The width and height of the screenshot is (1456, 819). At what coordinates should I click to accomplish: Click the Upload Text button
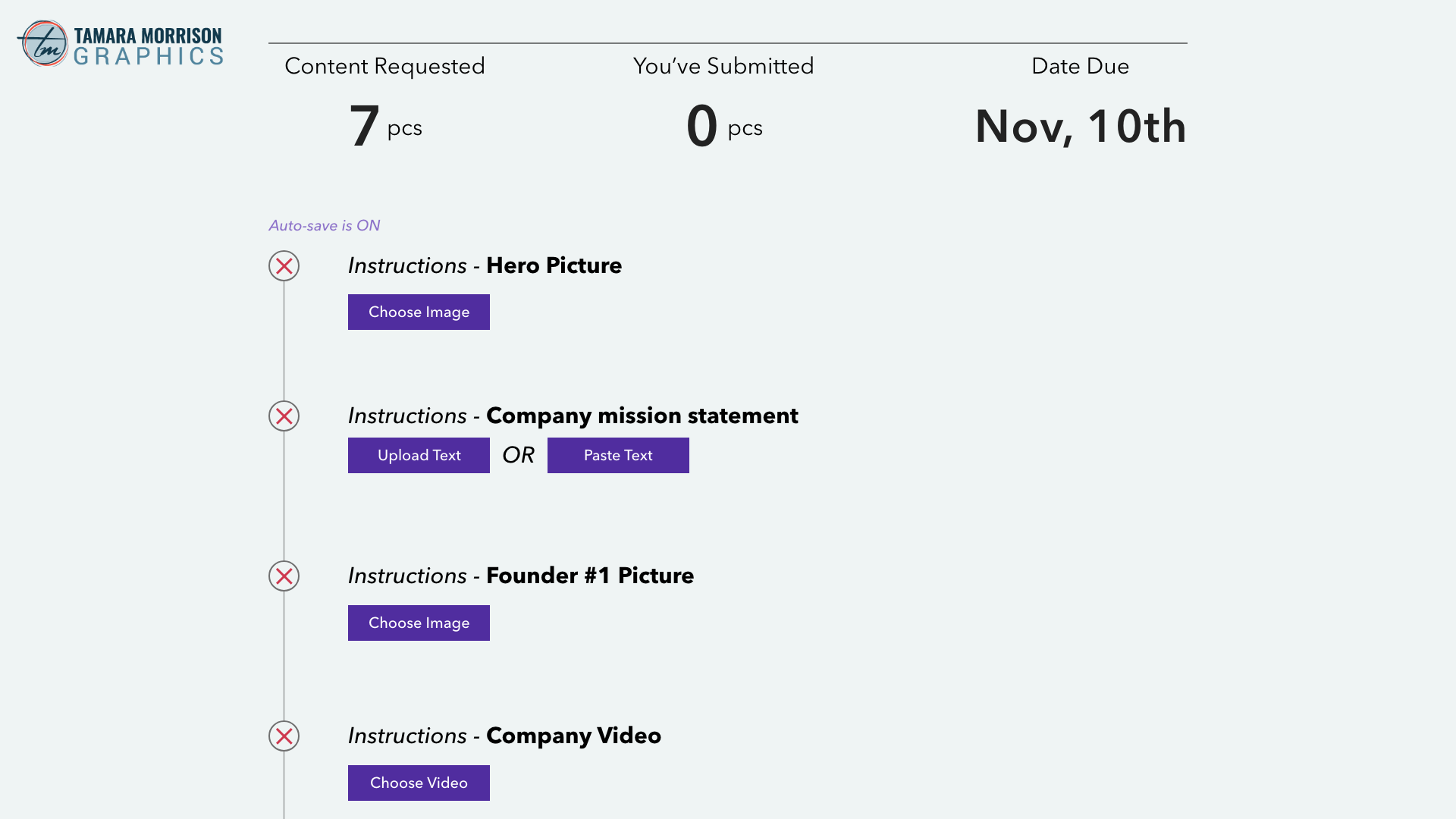coord(419,456)
